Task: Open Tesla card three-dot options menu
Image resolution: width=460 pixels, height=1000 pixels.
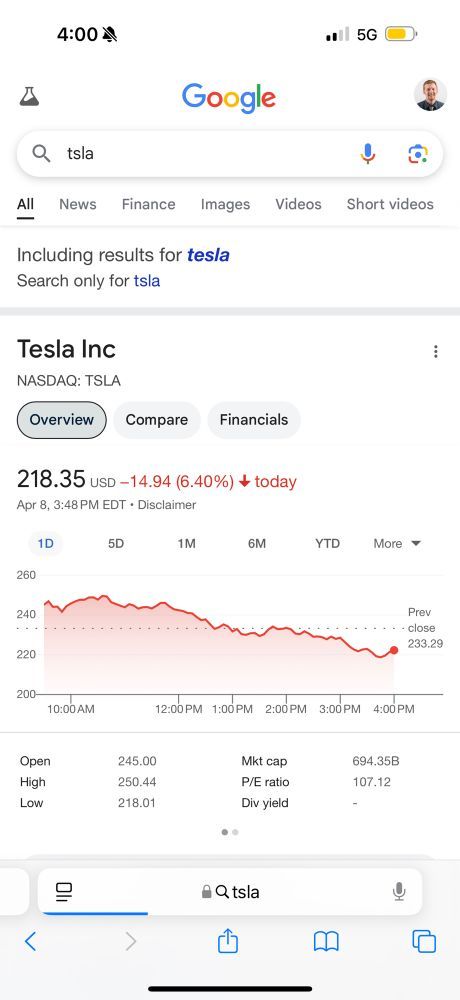Action: 435,351
